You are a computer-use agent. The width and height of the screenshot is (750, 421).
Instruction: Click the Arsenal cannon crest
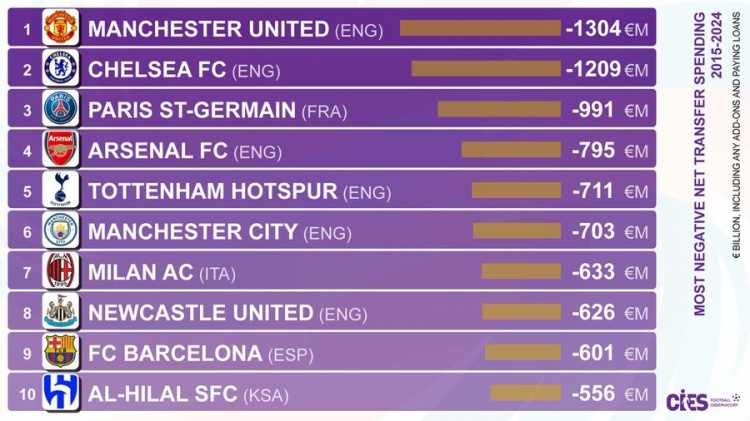point(61,149)
